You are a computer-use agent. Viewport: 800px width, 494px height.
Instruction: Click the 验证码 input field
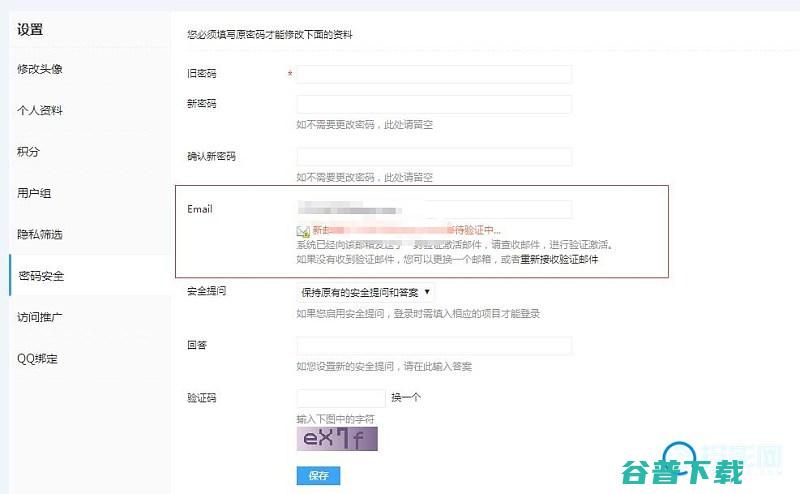click(341, 398)
